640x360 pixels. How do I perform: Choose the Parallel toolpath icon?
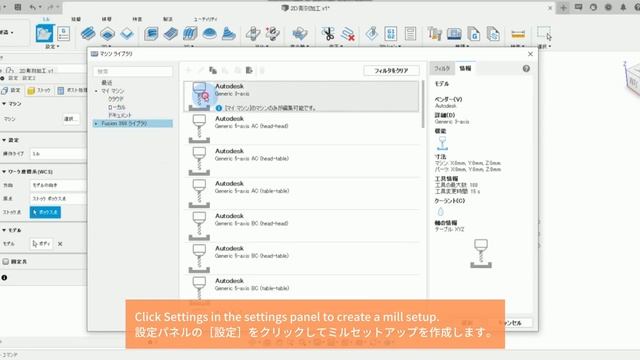190,33
